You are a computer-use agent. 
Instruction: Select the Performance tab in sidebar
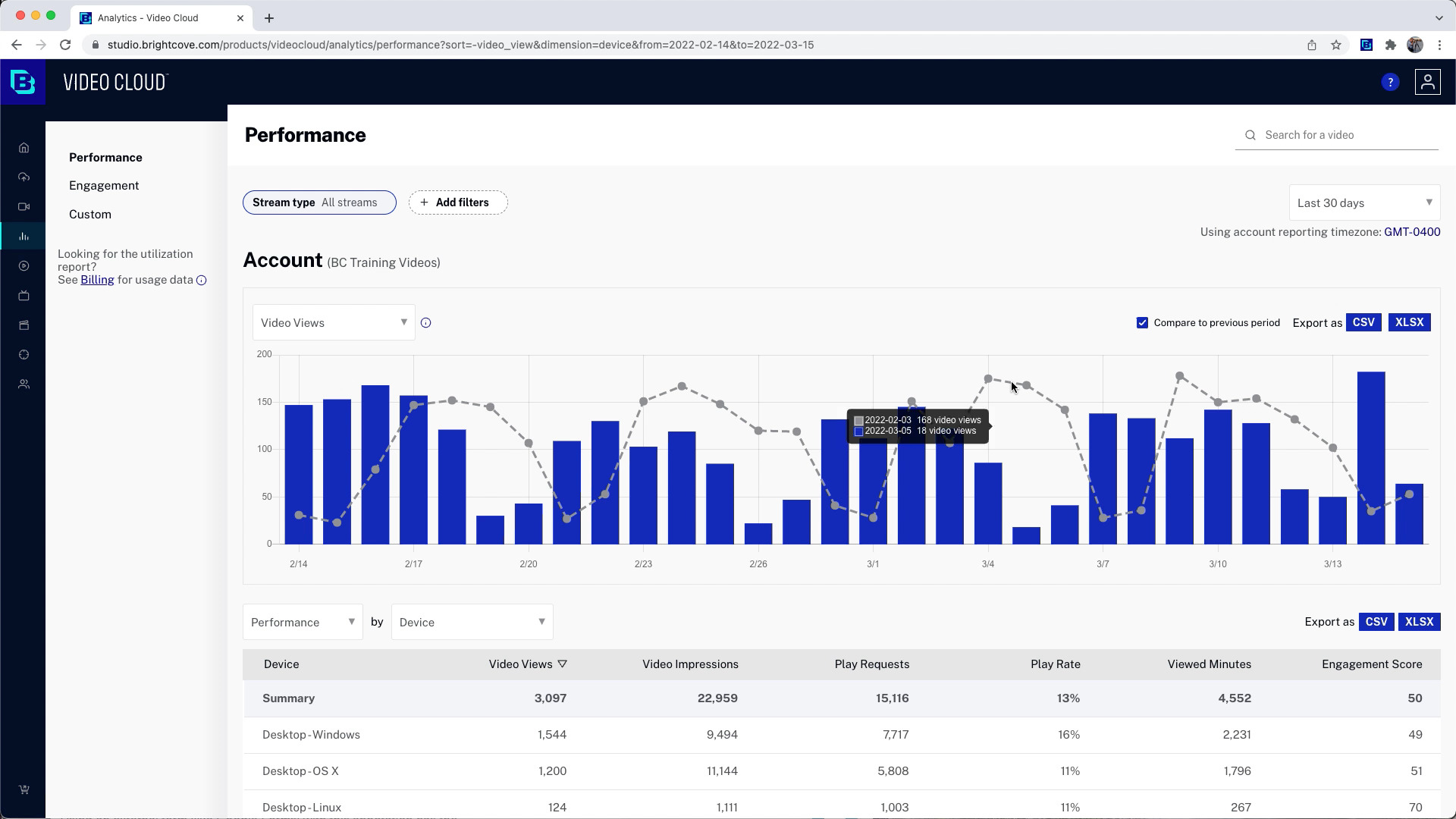[105, 157]
